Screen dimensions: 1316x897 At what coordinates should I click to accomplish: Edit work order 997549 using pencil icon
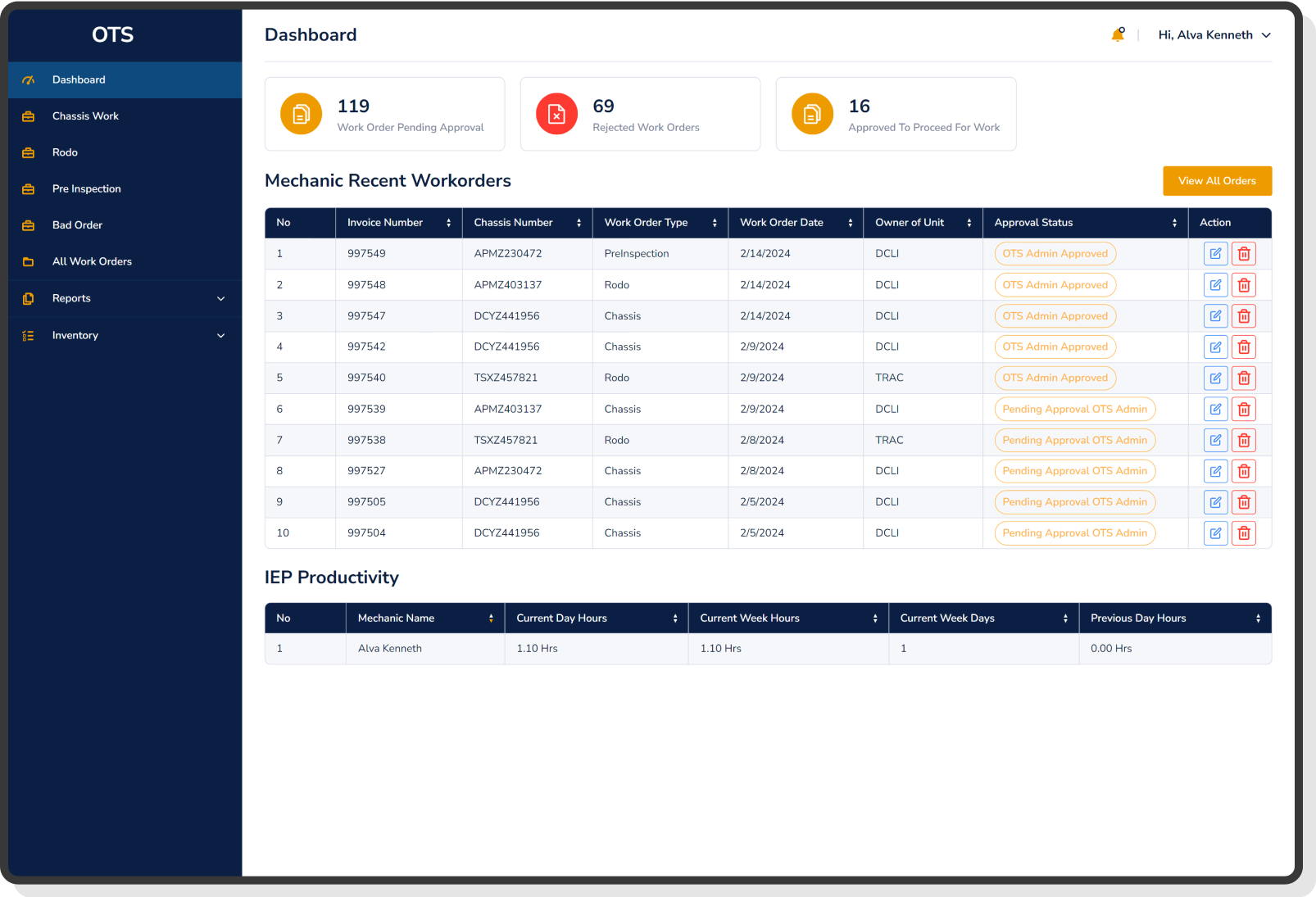[x=1215, y=253]
